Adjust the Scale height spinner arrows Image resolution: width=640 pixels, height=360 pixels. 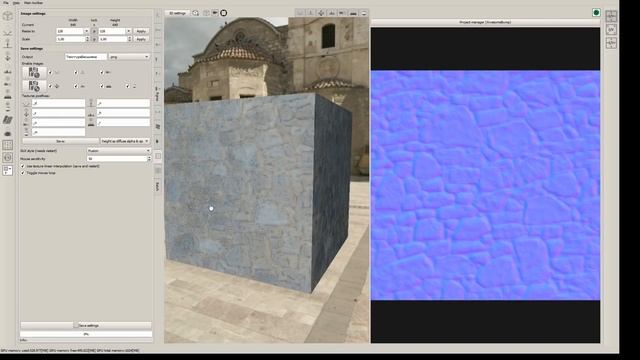point(129,39)
